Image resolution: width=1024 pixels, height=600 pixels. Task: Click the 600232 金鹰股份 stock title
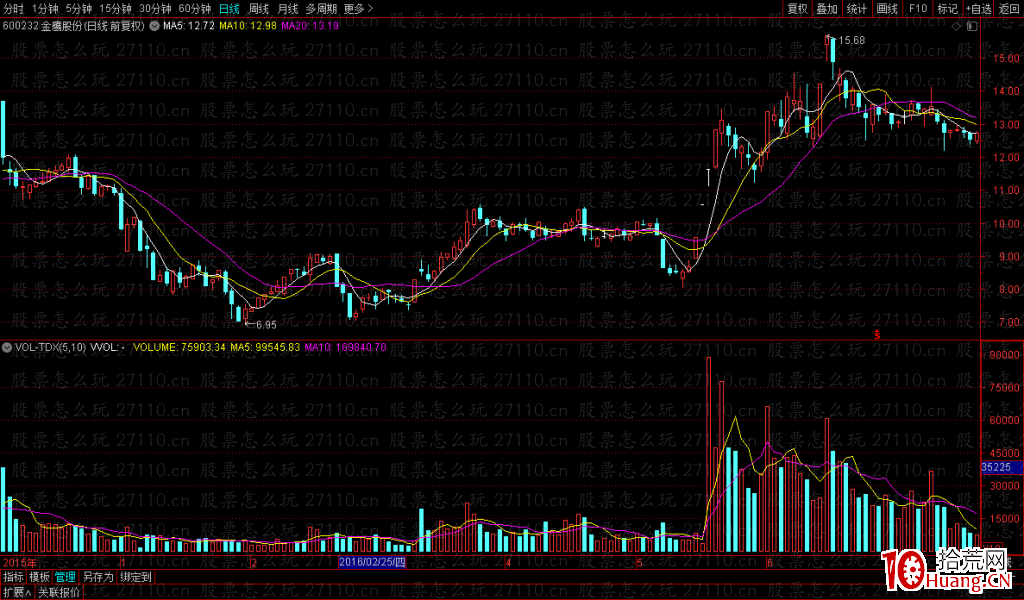coord(73,26)
